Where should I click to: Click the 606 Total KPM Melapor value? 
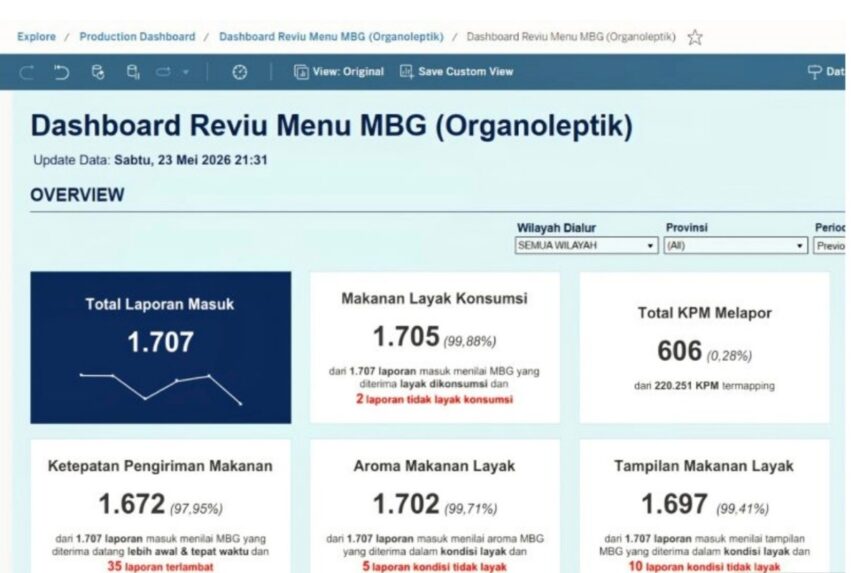[x=680, y=351]
